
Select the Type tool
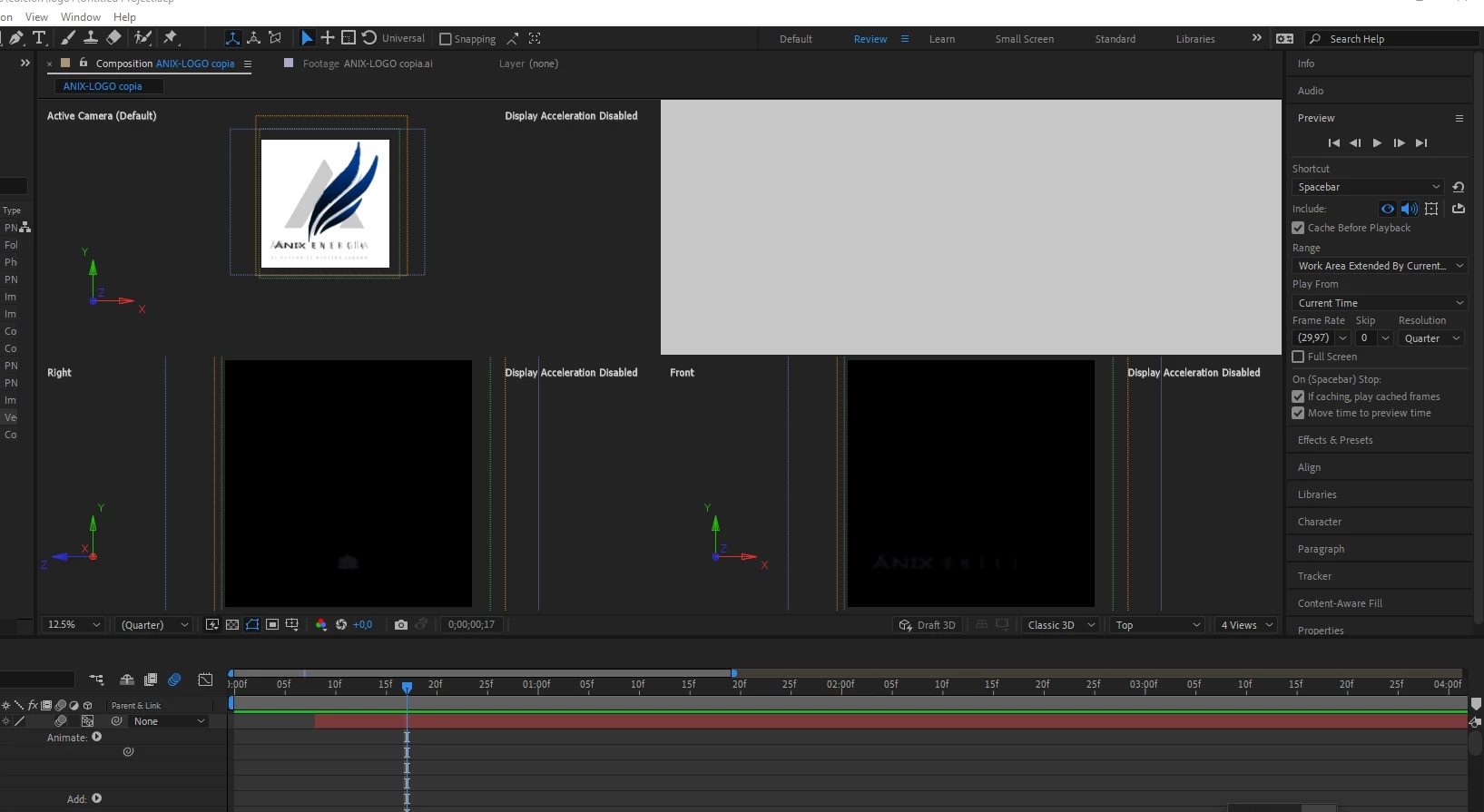click(39, 38)
